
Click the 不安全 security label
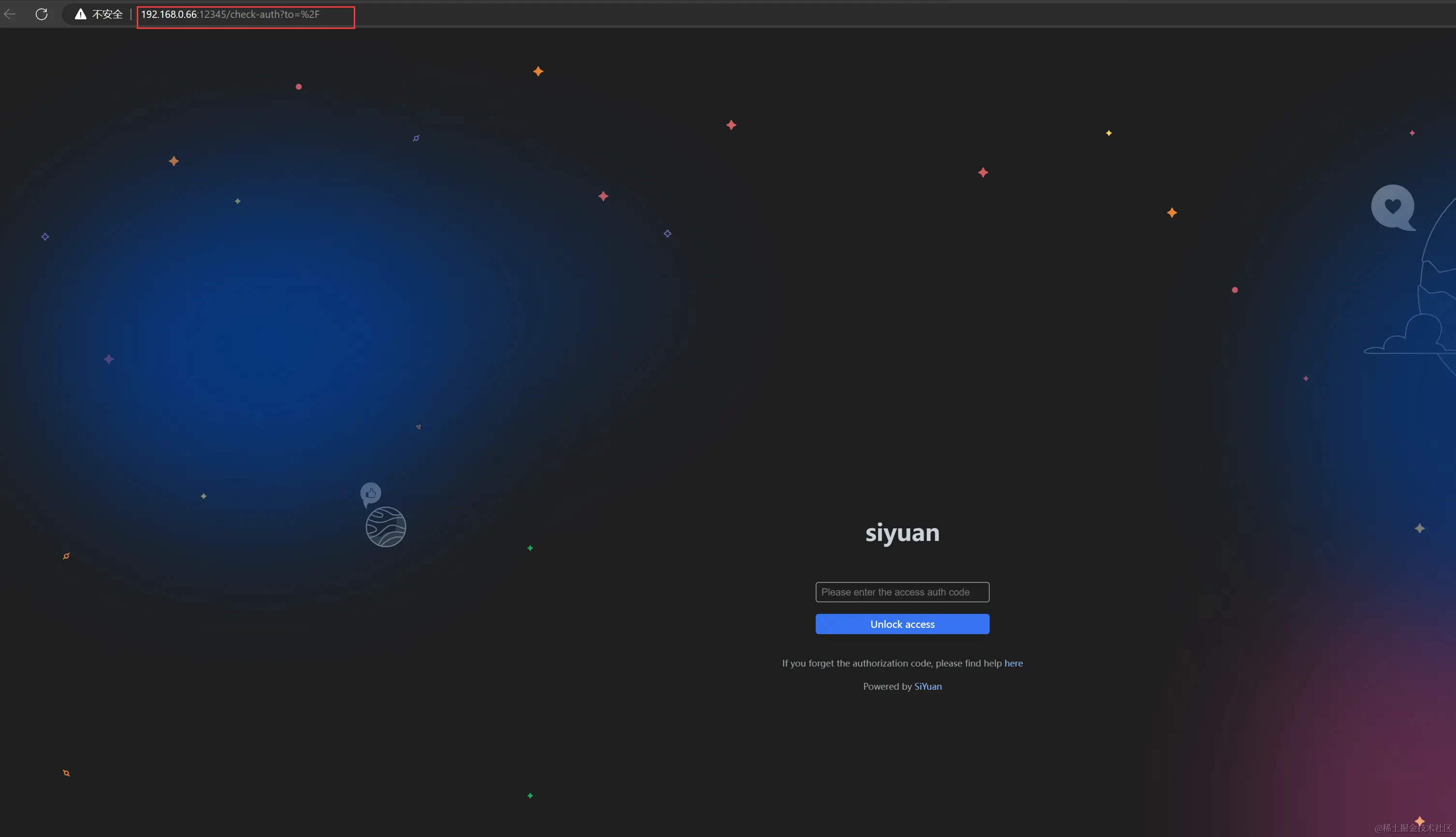pos(108,14)
